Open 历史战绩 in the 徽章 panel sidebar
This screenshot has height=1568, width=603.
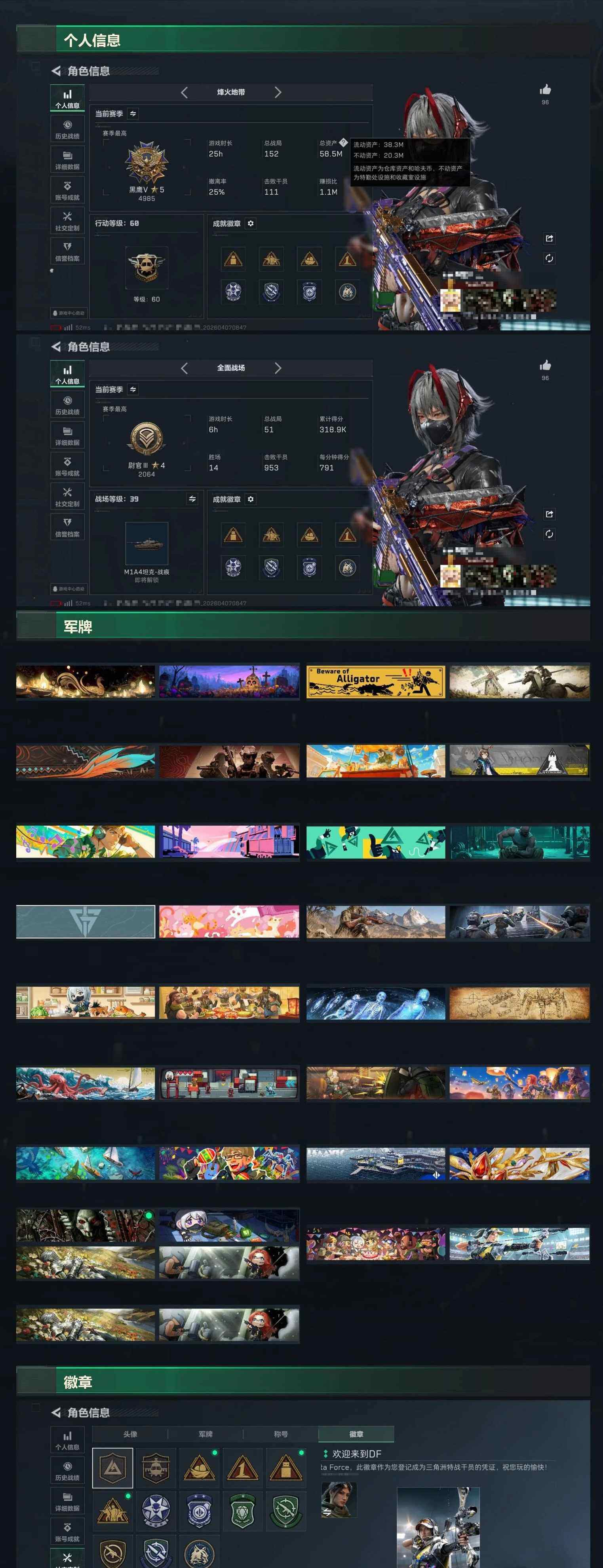(67, 1471)
